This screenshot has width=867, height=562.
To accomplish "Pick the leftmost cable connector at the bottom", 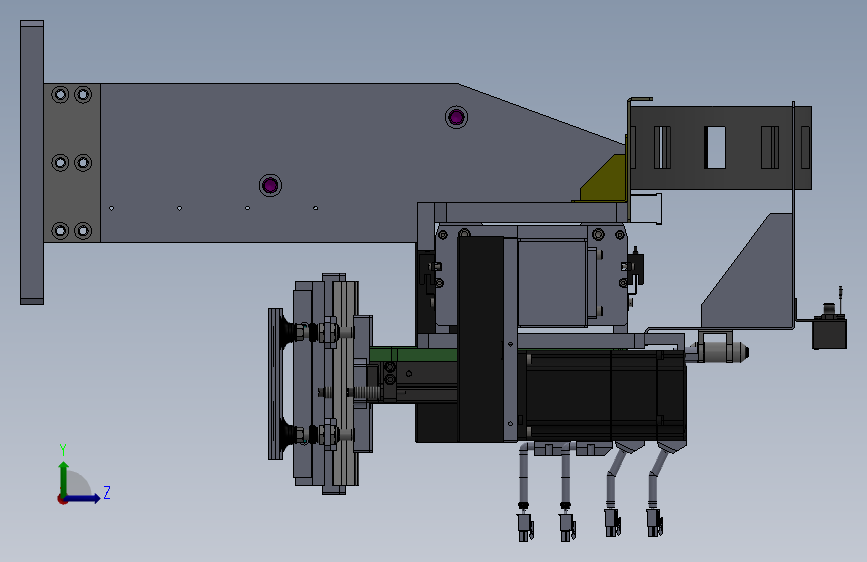I will tap(525, 527).
